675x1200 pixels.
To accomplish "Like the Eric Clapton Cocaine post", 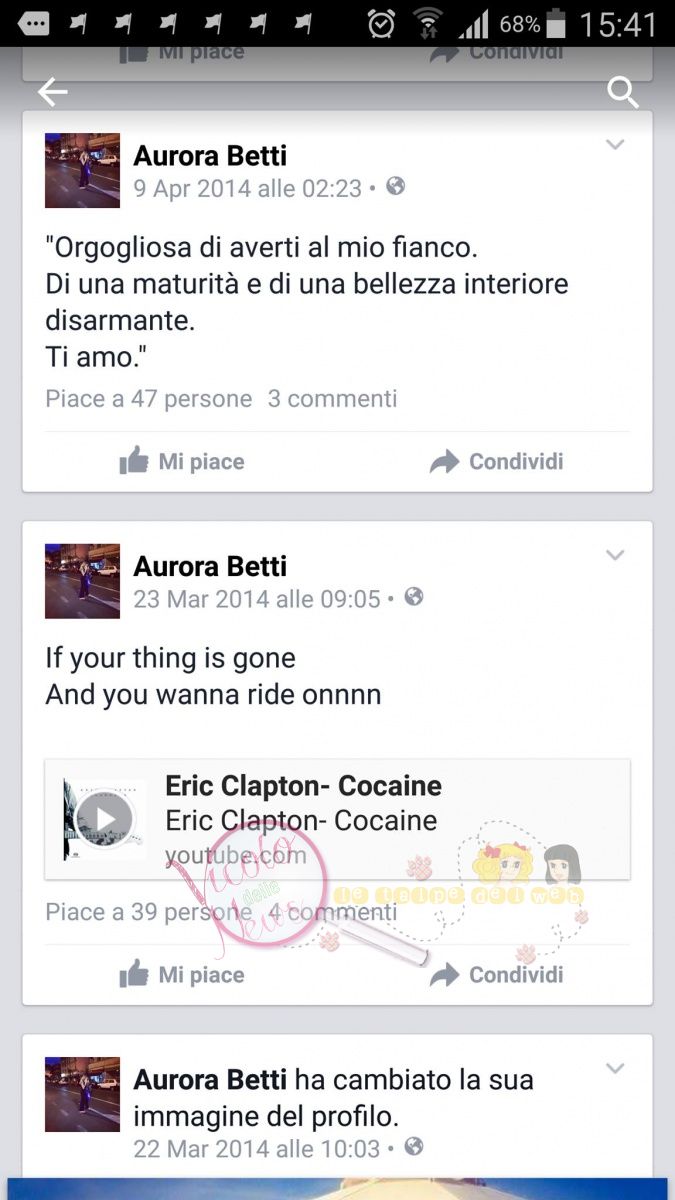I will (x=181, y=974).
